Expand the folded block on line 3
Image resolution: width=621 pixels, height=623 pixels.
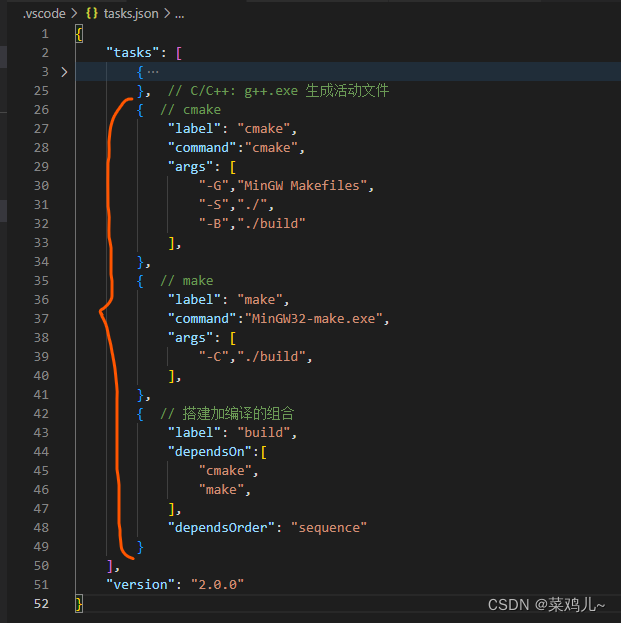pos(64,72)
